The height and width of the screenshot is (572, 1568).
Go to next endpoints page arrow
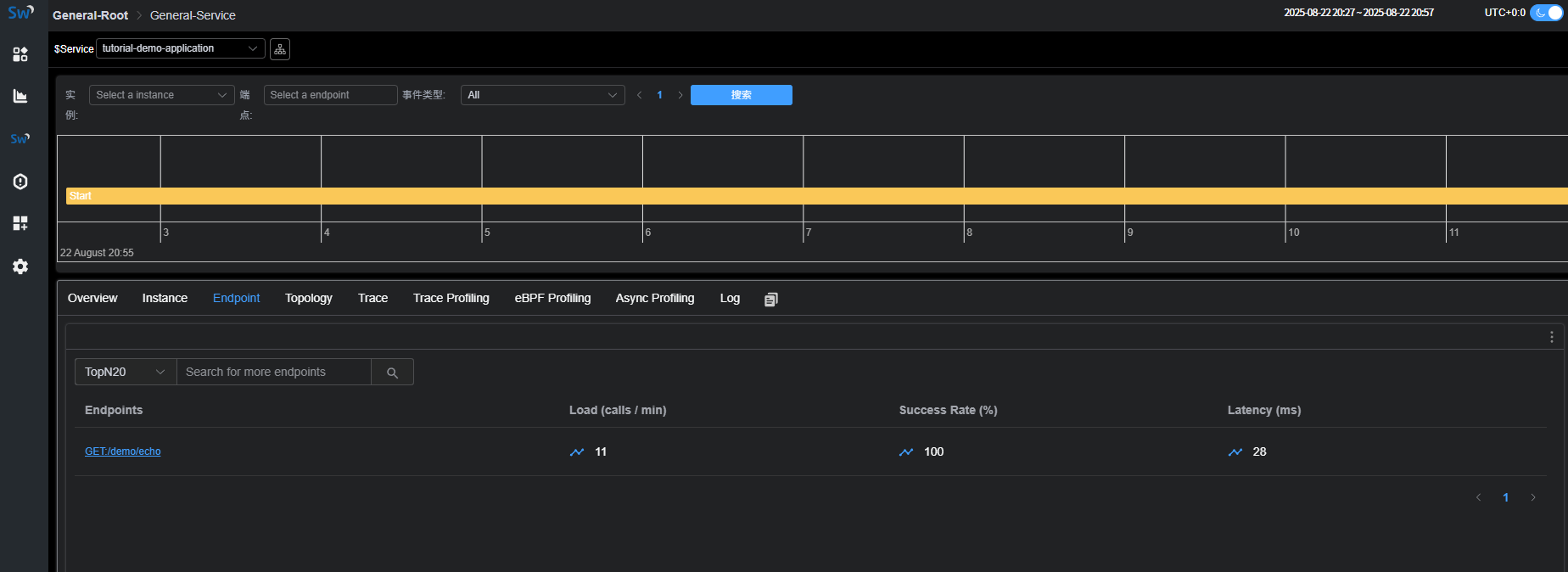pos(1533,497)
